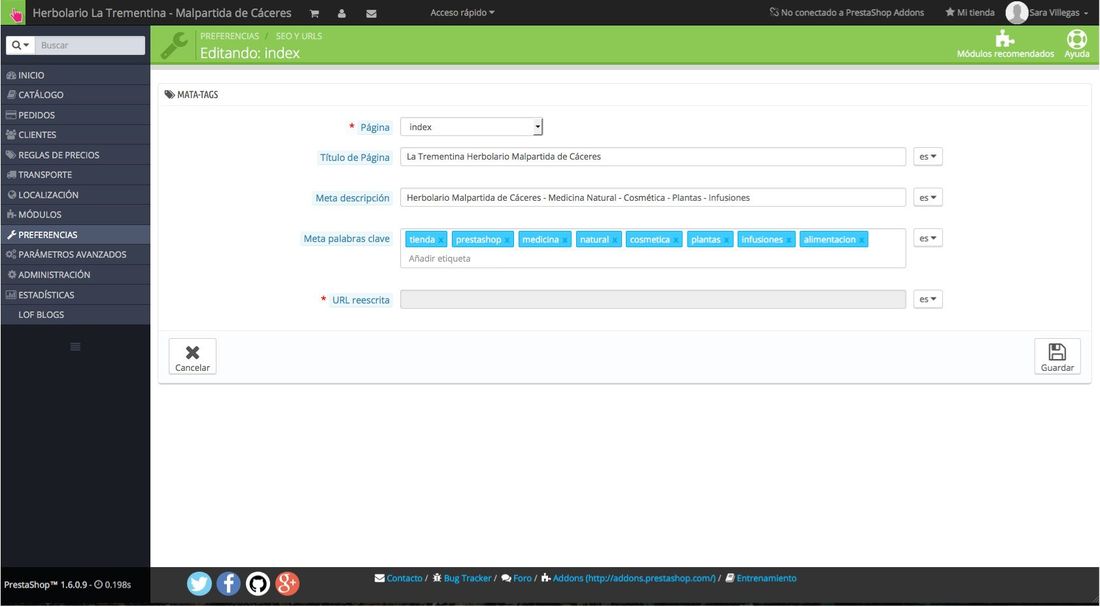1100x607 pixels.
Task: Click the shop name 'Herbolario La Trementina' title
Action: tap(162, 13)
